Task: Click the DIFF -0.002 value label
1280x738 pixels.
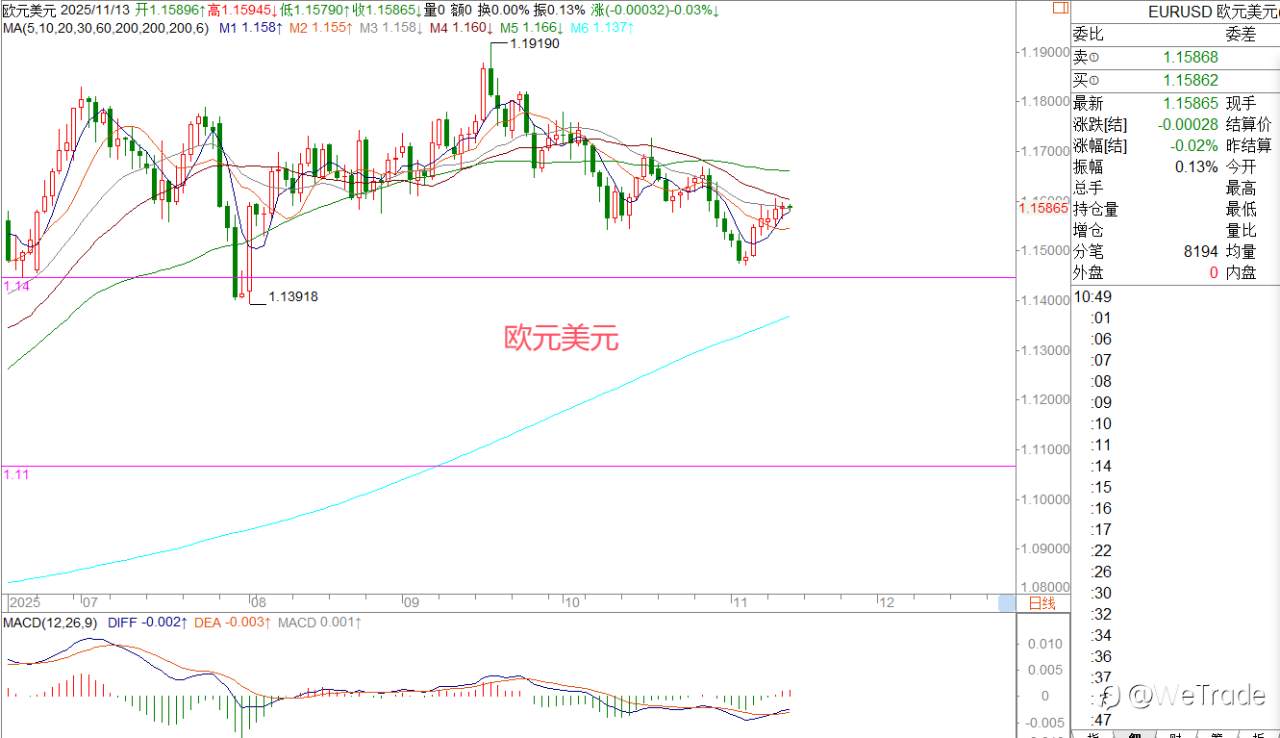Action: pos(147,622)
